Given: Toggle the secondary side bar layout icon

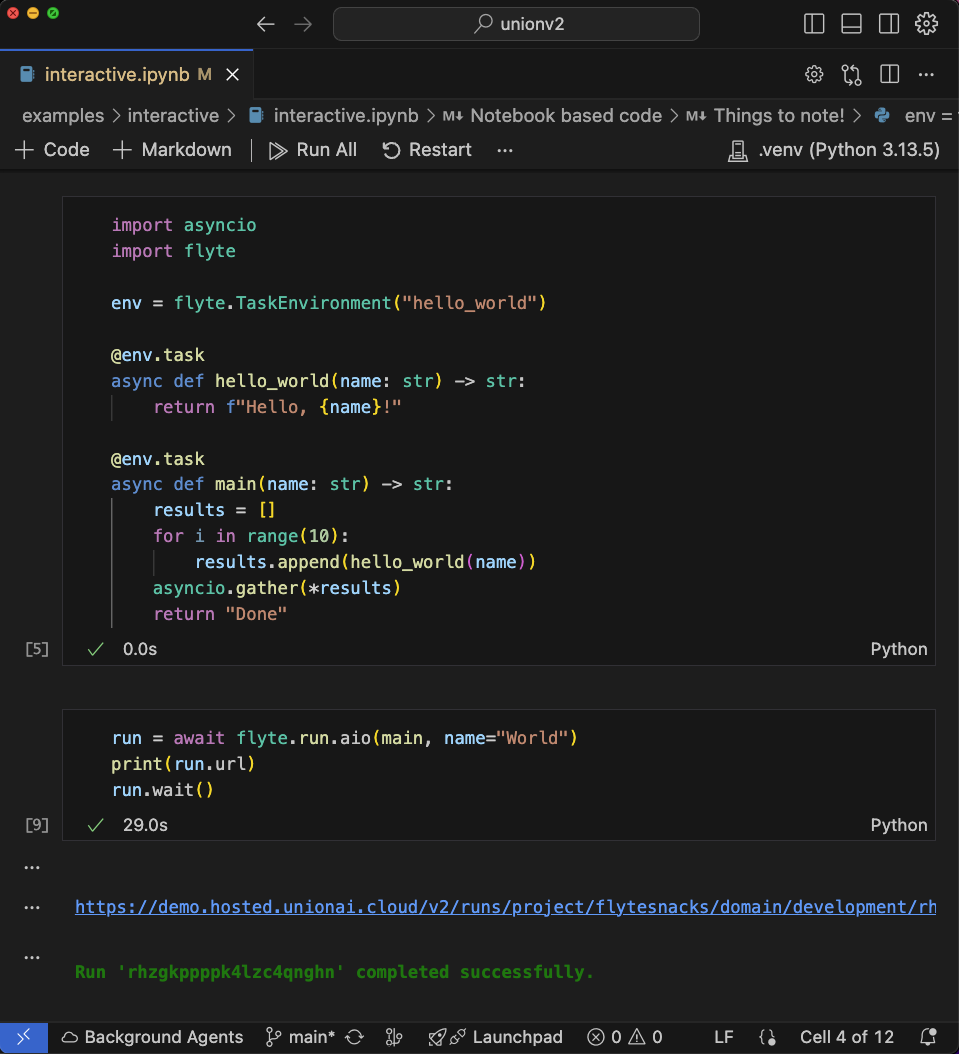Looking at the screenshot, I should click(x=888, y=24).
